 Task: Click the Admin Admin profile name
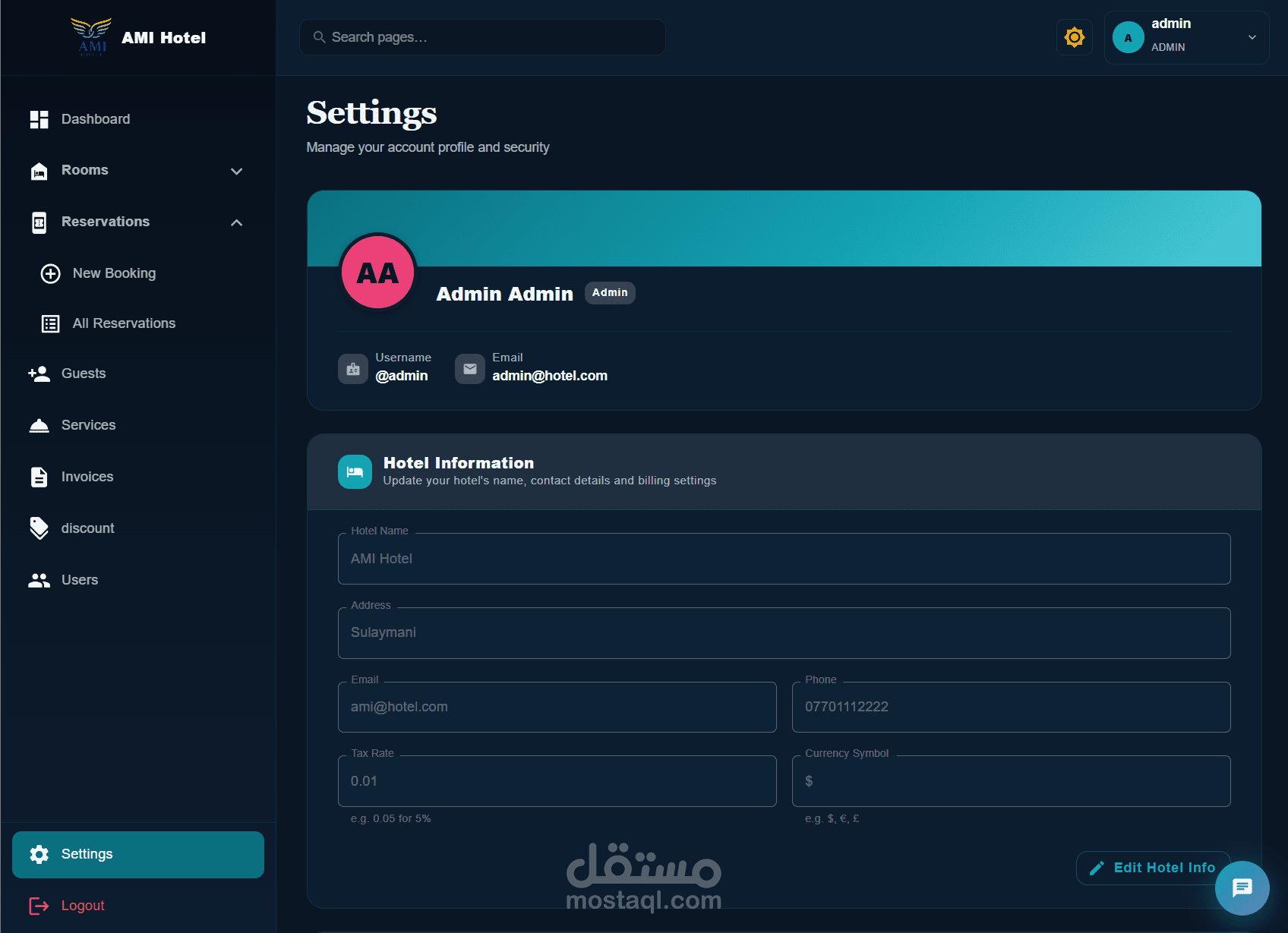[505, 294]
